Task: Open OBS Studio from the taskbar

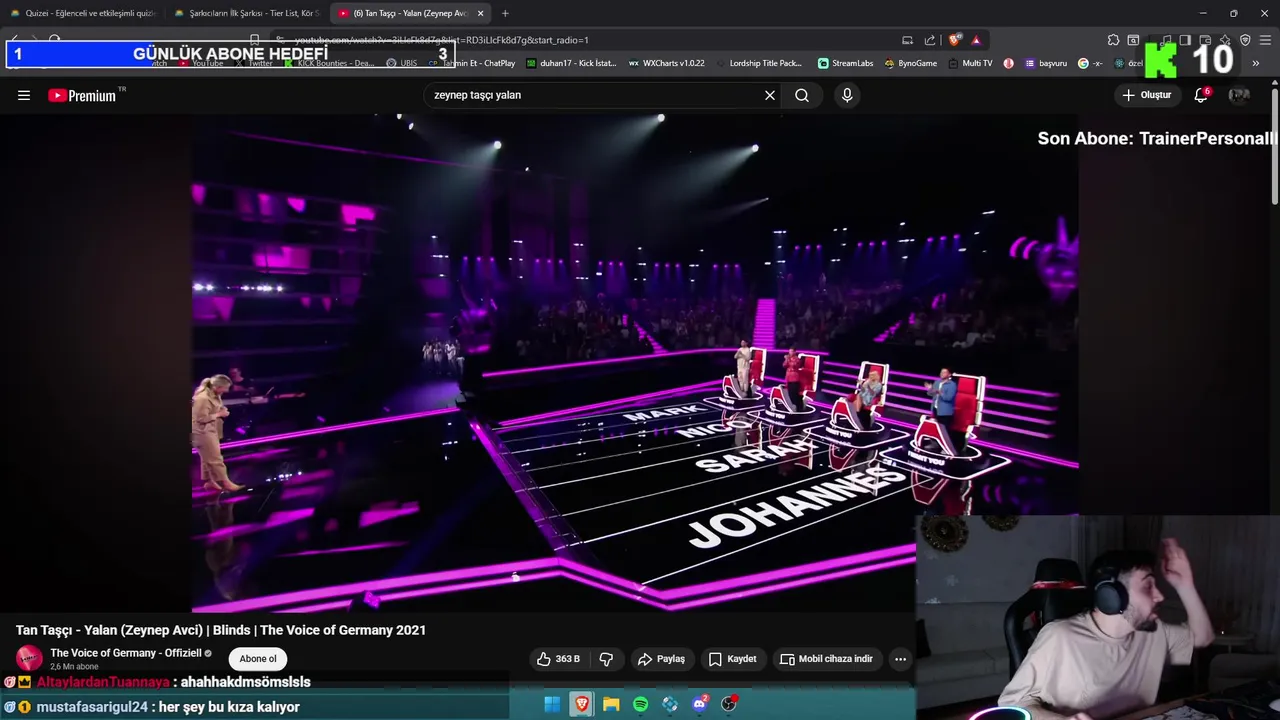Action: [x=729, y=704]
